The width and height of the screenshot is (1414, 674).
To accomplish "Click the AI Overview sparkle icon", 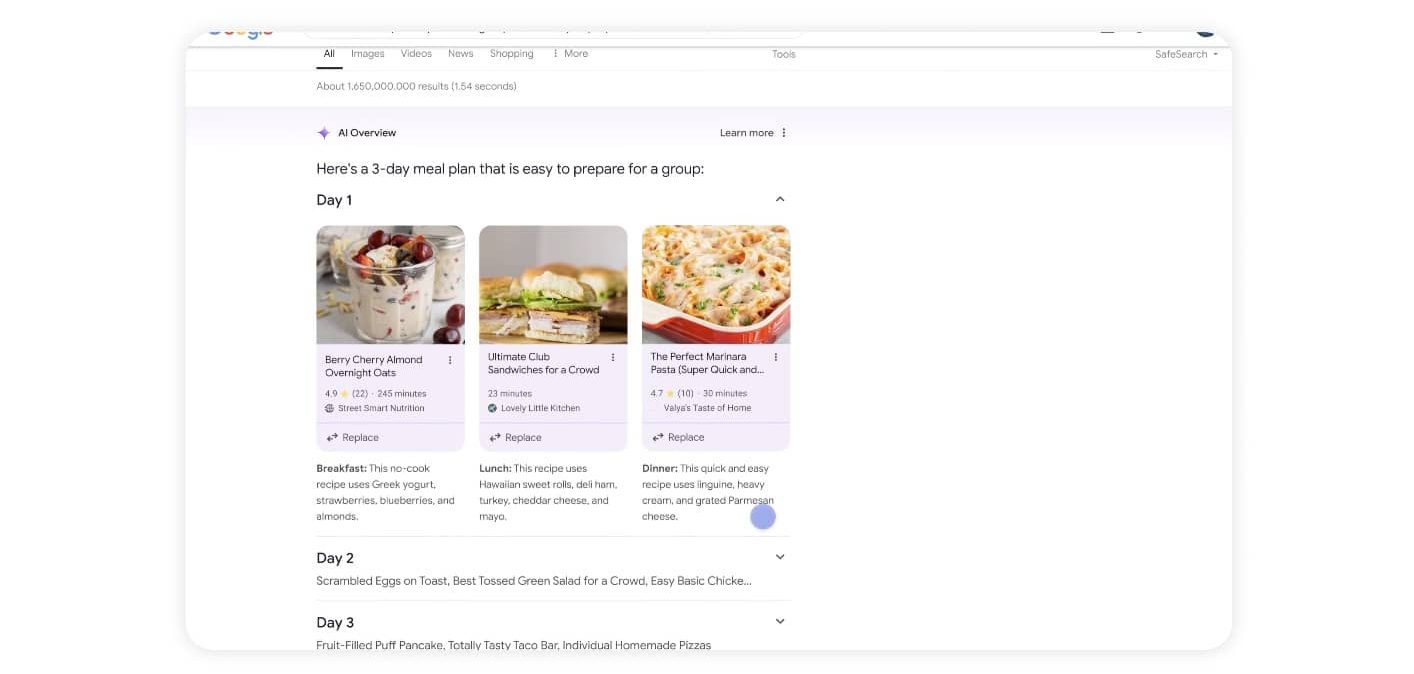I will [323, 133].
